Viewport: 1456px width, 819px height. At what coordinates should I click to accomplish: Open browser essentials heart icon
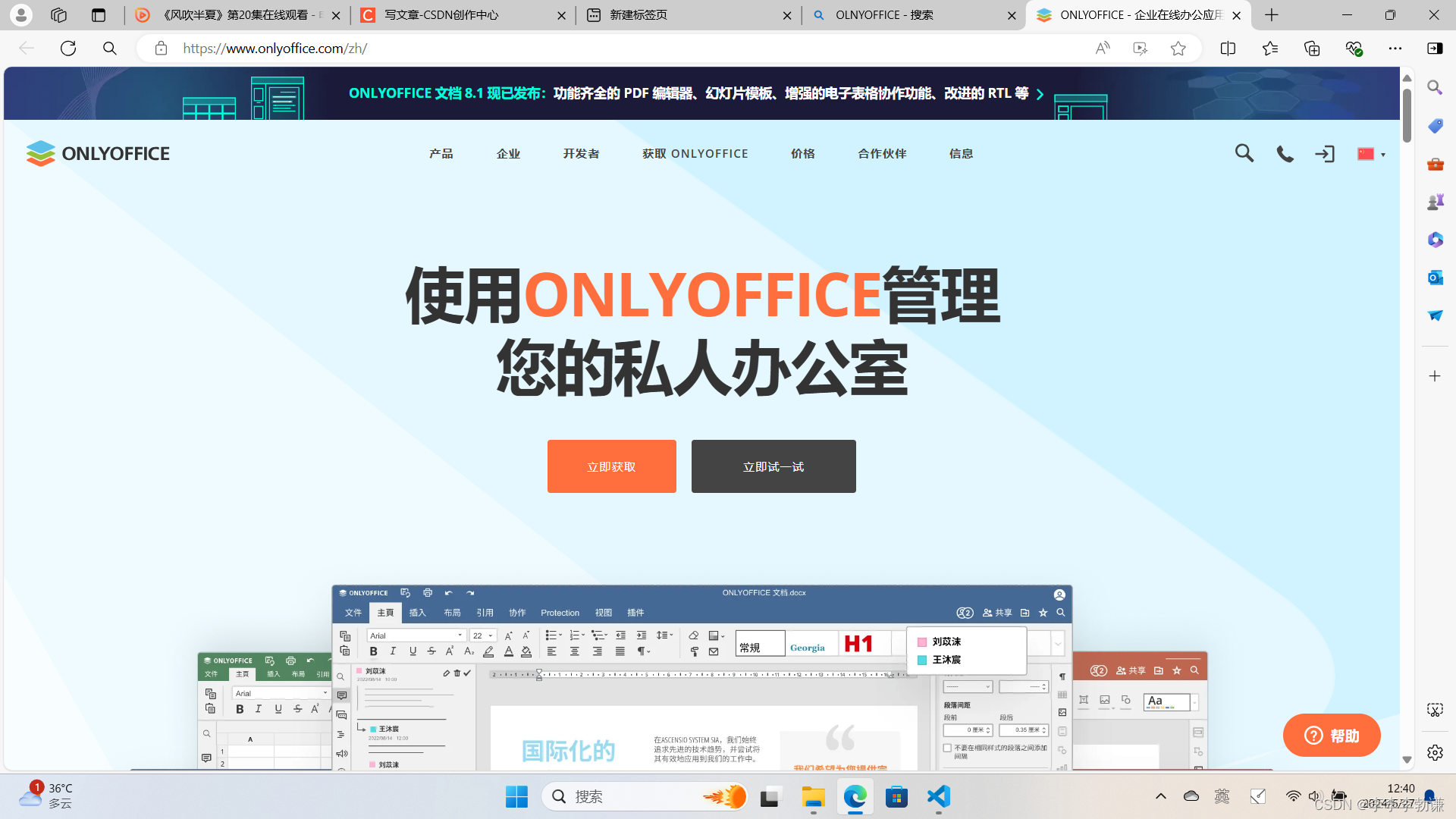pos(1354,49)
